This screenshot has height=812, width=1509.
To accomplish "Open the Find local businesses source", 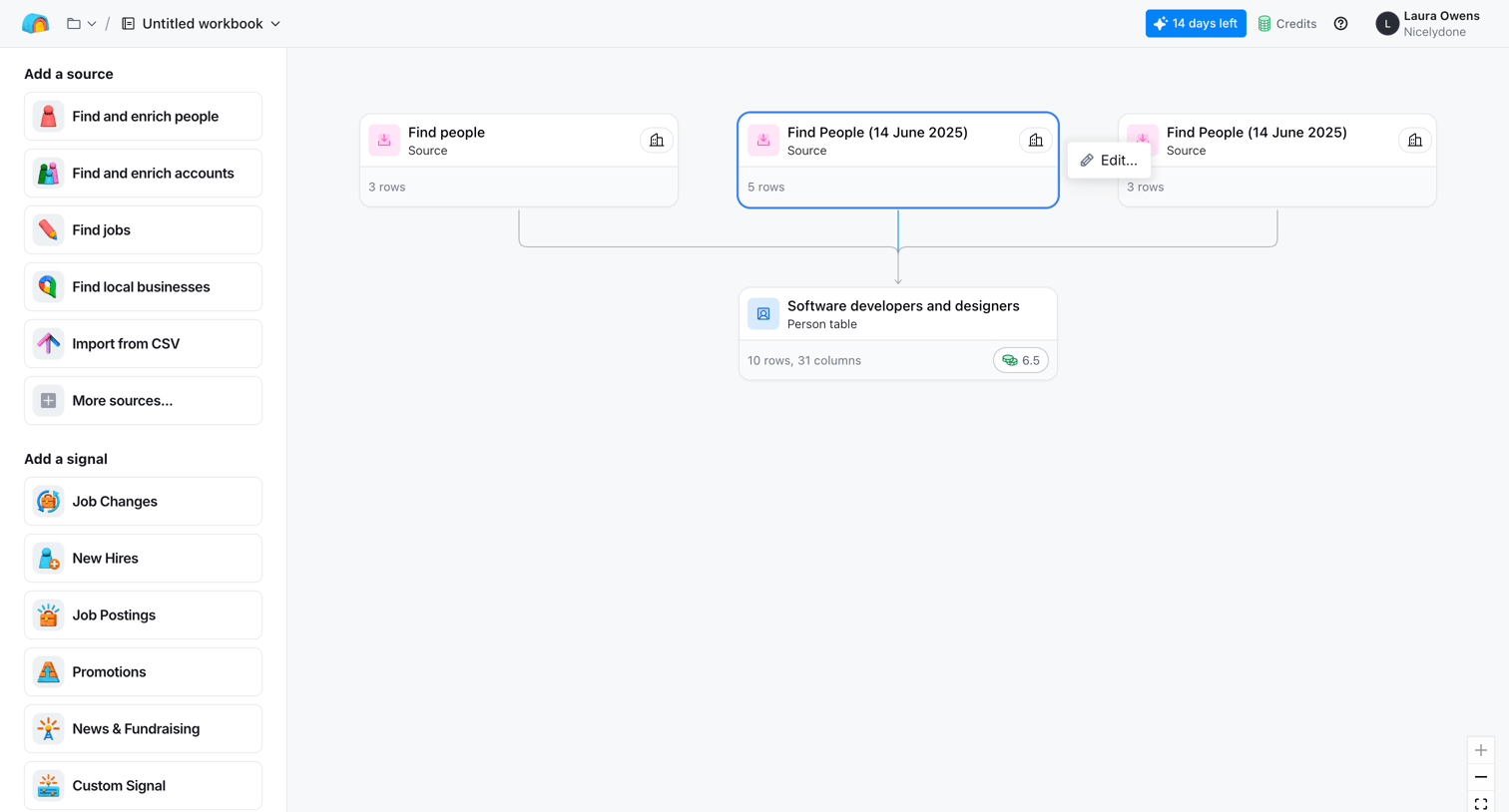I will tap(143, 287).
